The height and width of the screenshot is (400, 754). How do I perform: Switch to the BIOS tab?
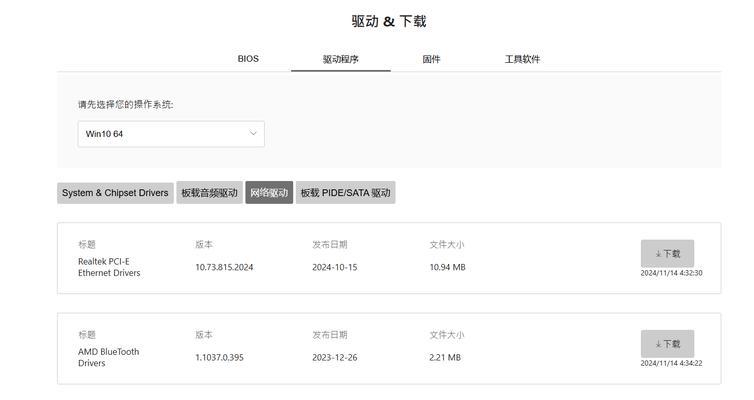248,59
